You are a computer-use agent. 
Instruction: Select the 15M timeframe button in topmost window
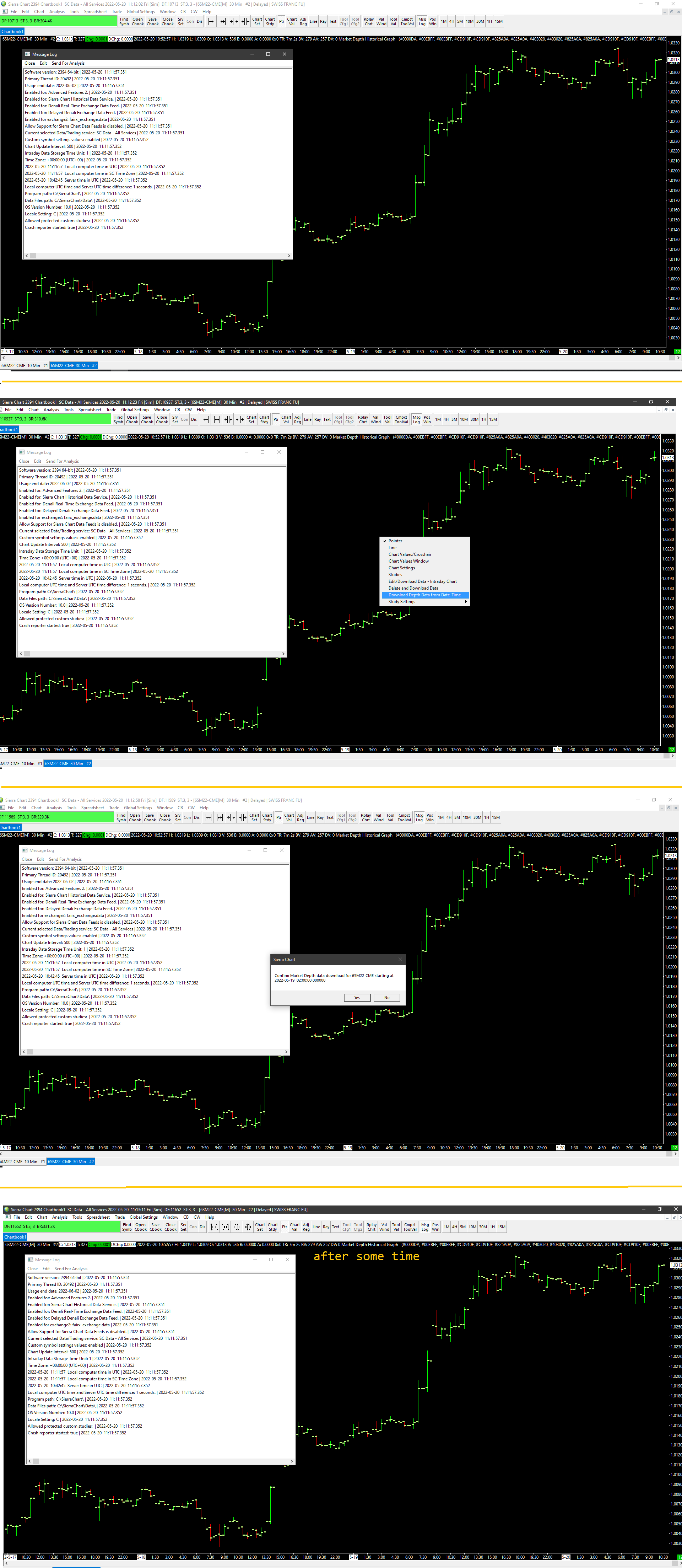[499, 21]
